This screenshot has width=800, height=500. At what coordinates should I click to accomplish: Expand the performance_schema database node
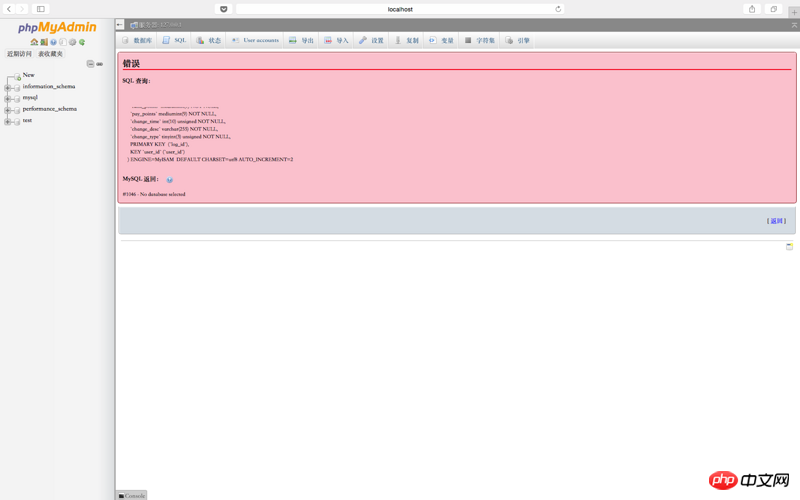(x=7, y=110)
